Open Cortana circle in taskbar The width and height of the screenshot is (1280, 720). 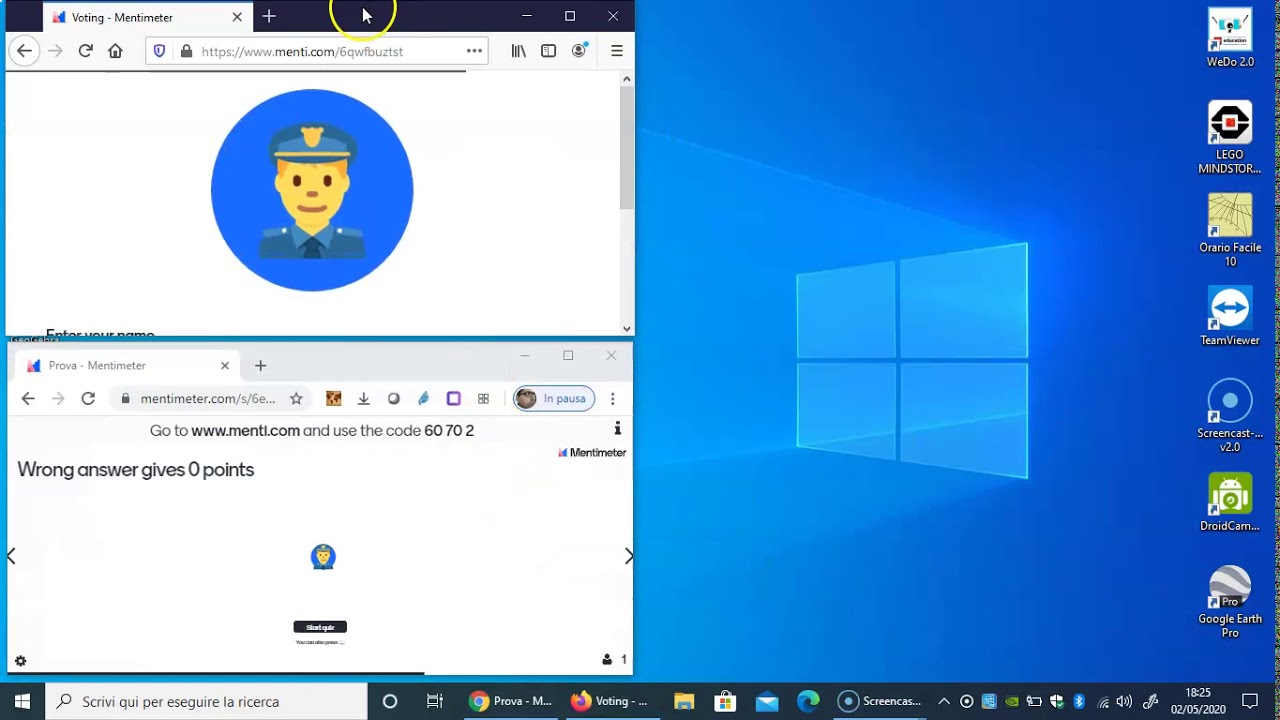pyautogui.click(x=390, y=701)
